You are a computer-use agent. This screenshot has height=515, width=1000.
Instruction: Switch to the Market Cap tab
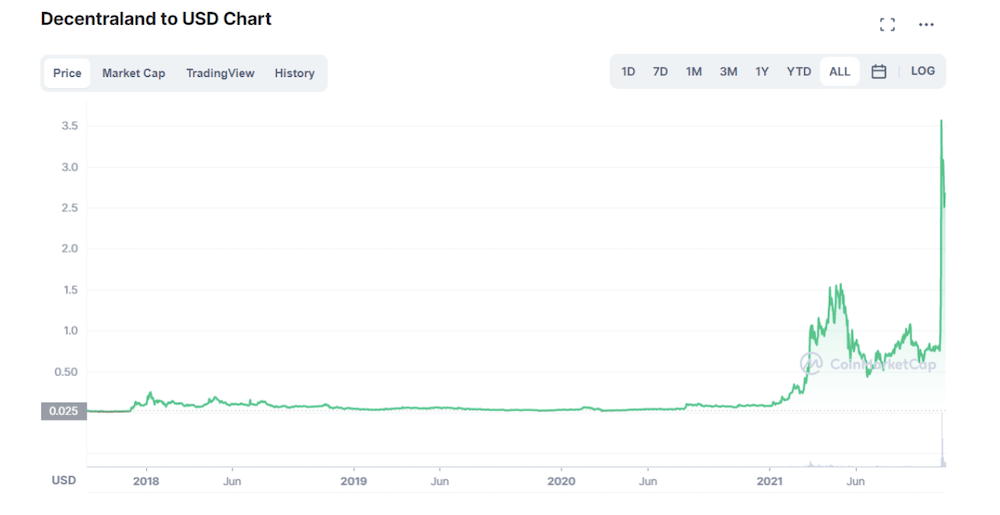click(x=133, y=73)
